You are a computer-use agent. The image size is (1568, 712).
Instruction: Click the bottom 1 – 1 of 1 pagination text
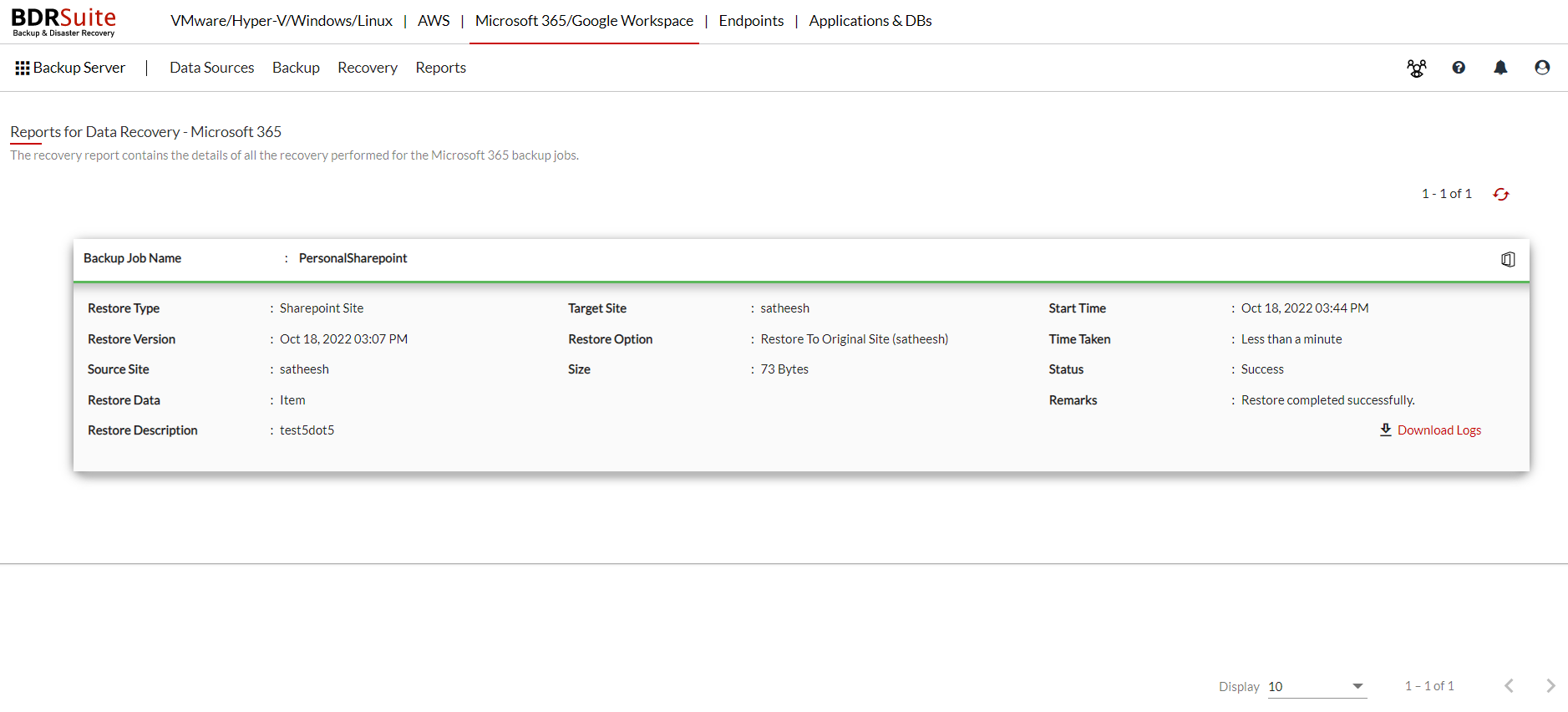1429,686
